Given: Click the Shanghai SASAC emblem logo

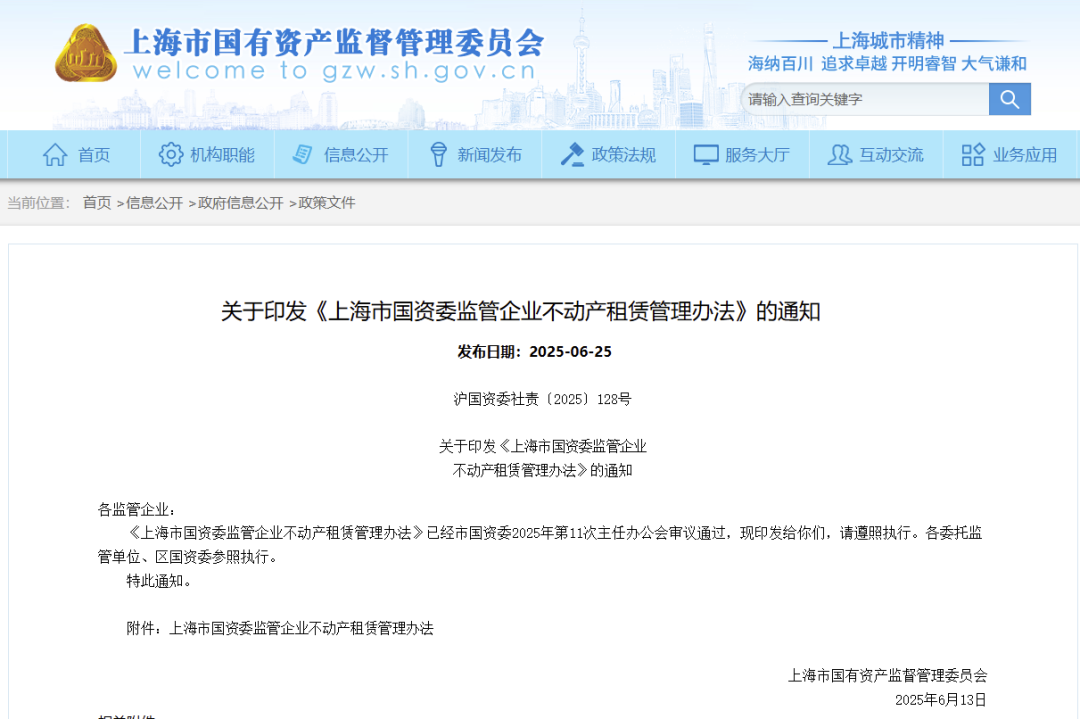Looking at the screenshot, I should (x=85, y=54).
